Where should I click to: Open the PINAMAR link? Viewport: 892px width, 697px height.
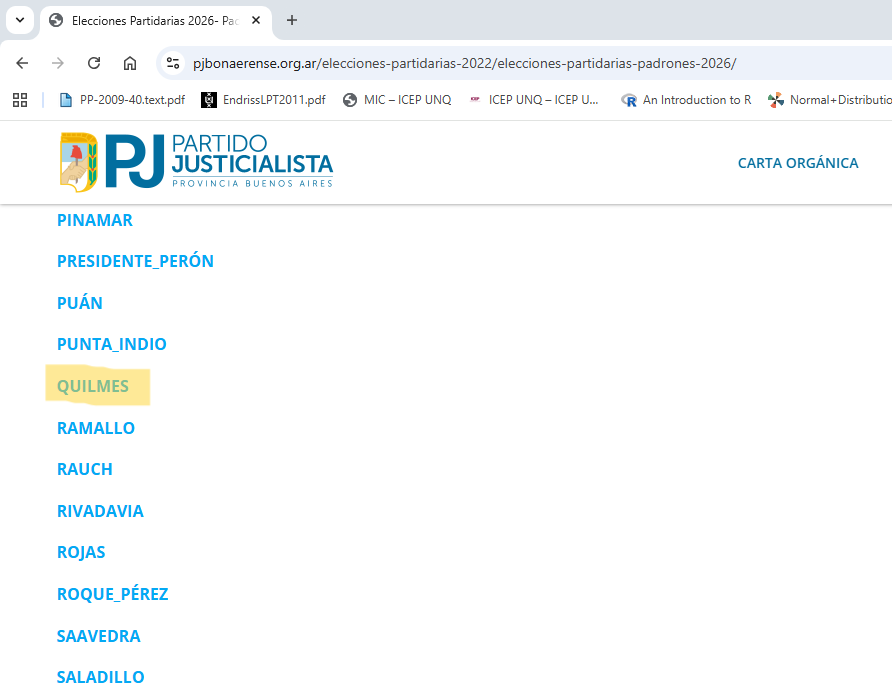[95, 220]
